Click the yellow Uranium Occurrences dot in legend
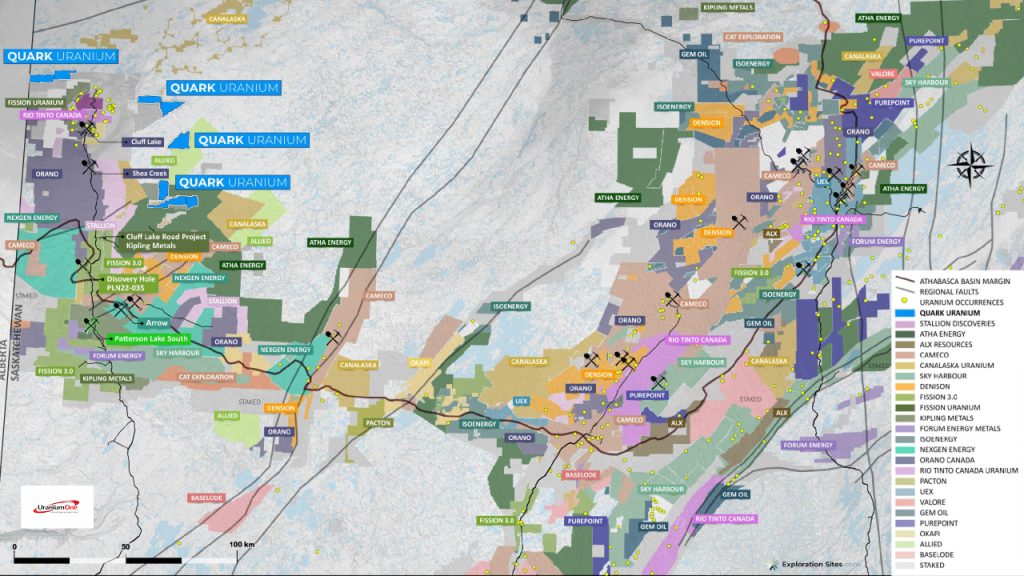Viewport: 1024px width, 576px height. (904, 302)
